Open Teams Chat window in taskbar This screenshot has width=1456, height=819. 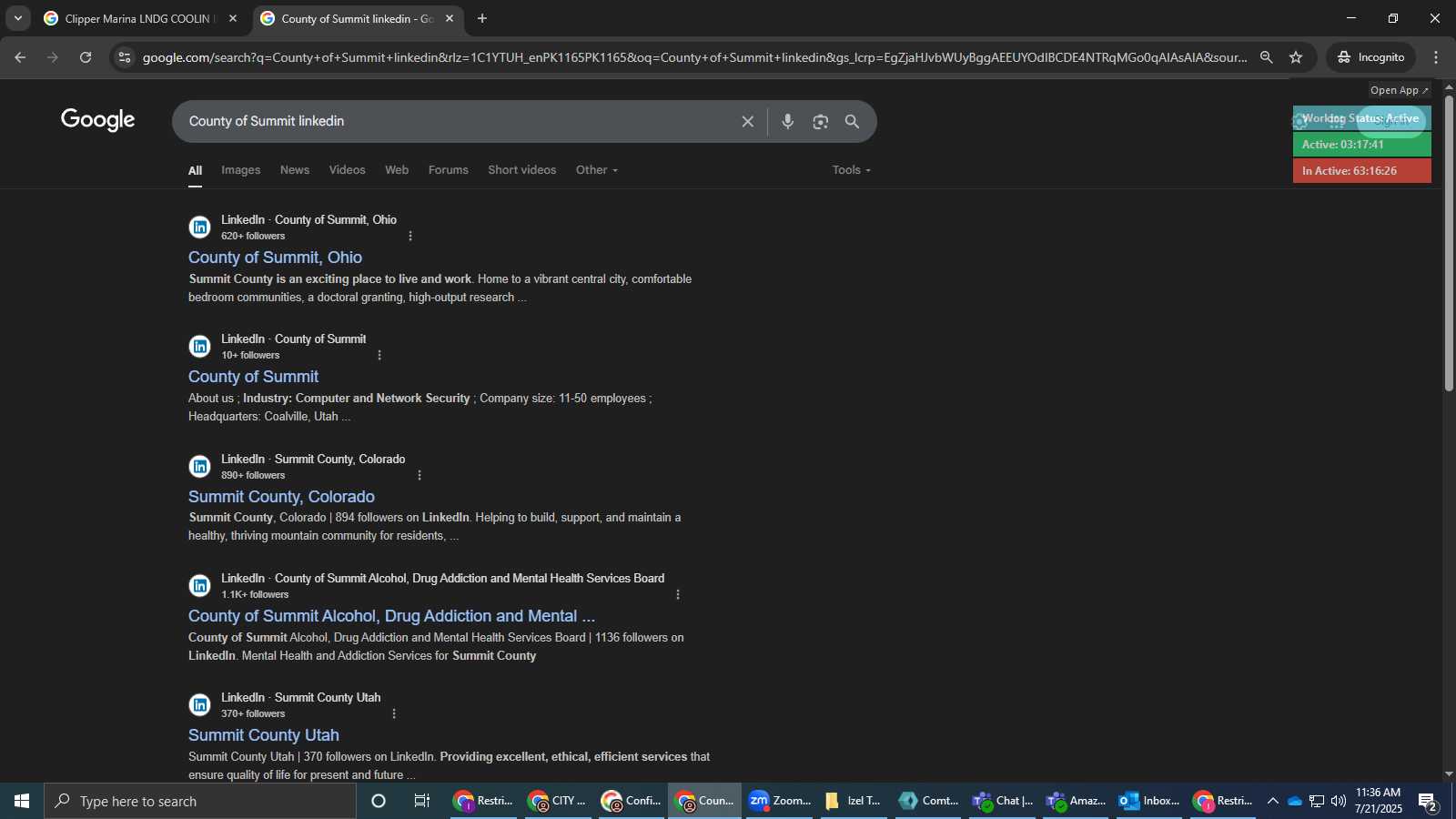(x=1002, y=801)
